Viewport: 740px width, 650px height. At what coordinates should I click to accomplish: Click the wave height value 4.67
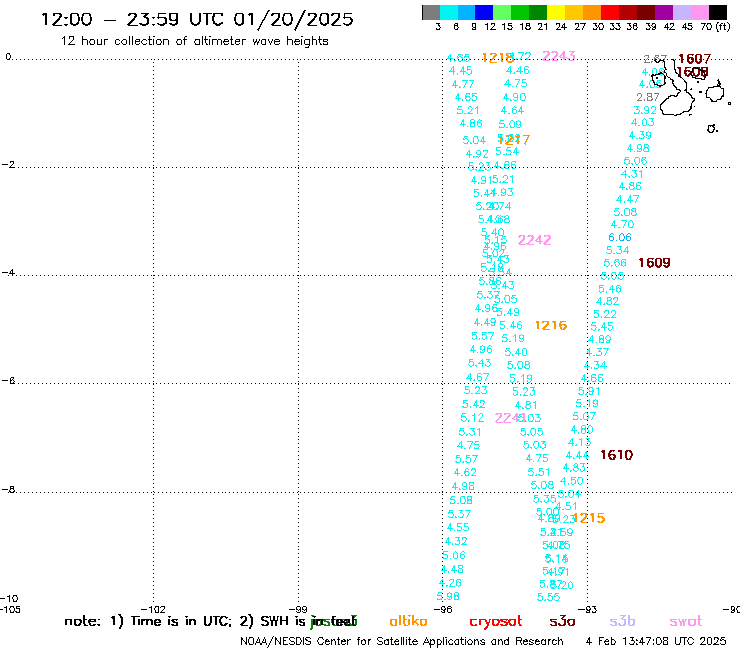[478, 378]
